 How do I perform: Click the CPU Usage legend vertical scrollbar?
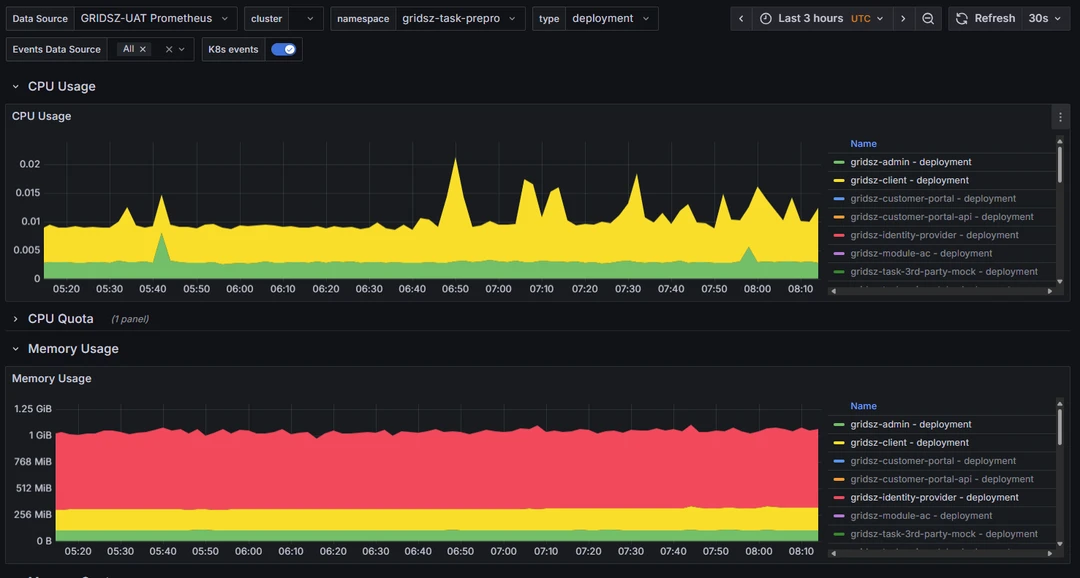pyautogui.click(x=1060, y=165)
